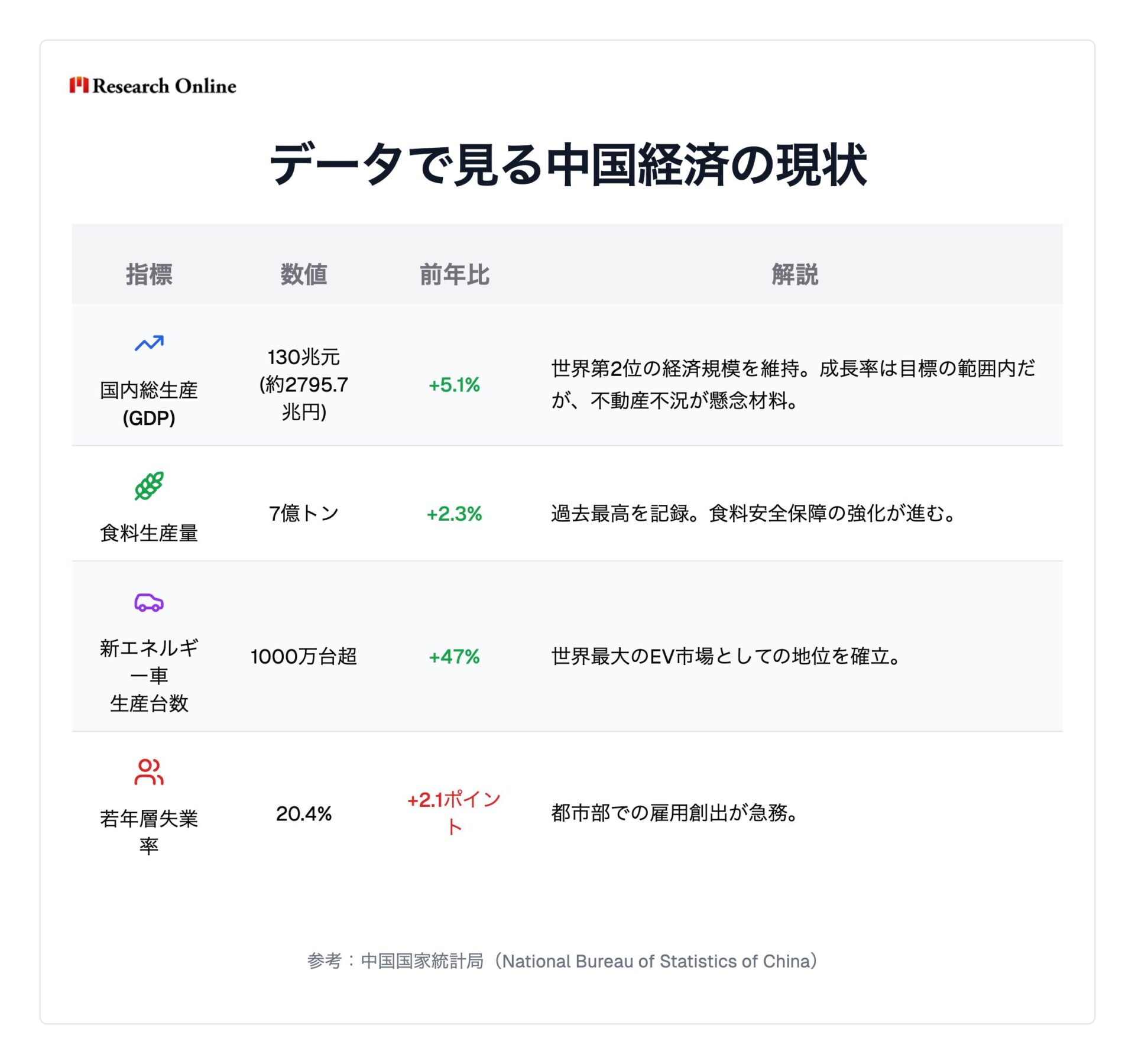Click the Research Online red logo icon

(x=79, y=85)
